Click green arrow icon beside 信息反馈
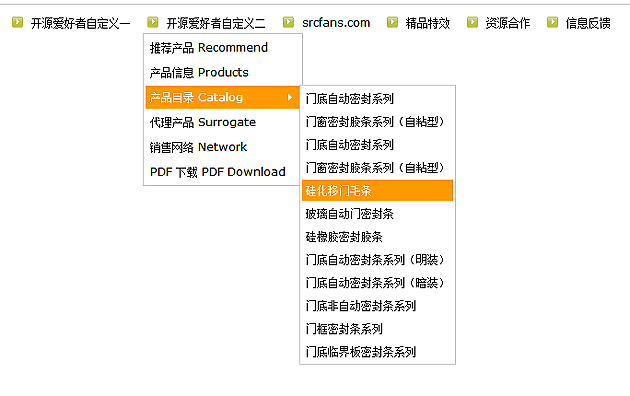Screen dimensions: 630x396 [552, 22]
